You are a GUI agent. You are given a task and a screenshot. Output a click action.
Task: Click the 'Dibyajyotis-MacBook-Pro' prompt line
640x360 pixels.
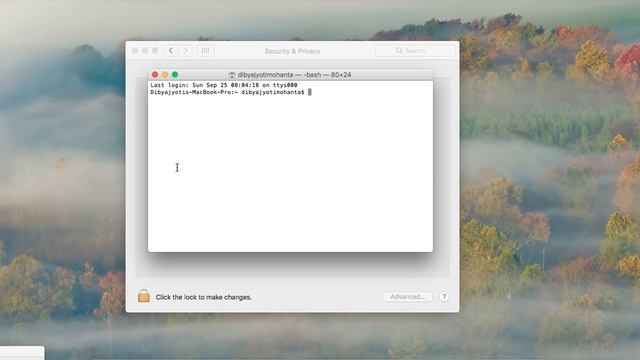click(x=227, y=92)
